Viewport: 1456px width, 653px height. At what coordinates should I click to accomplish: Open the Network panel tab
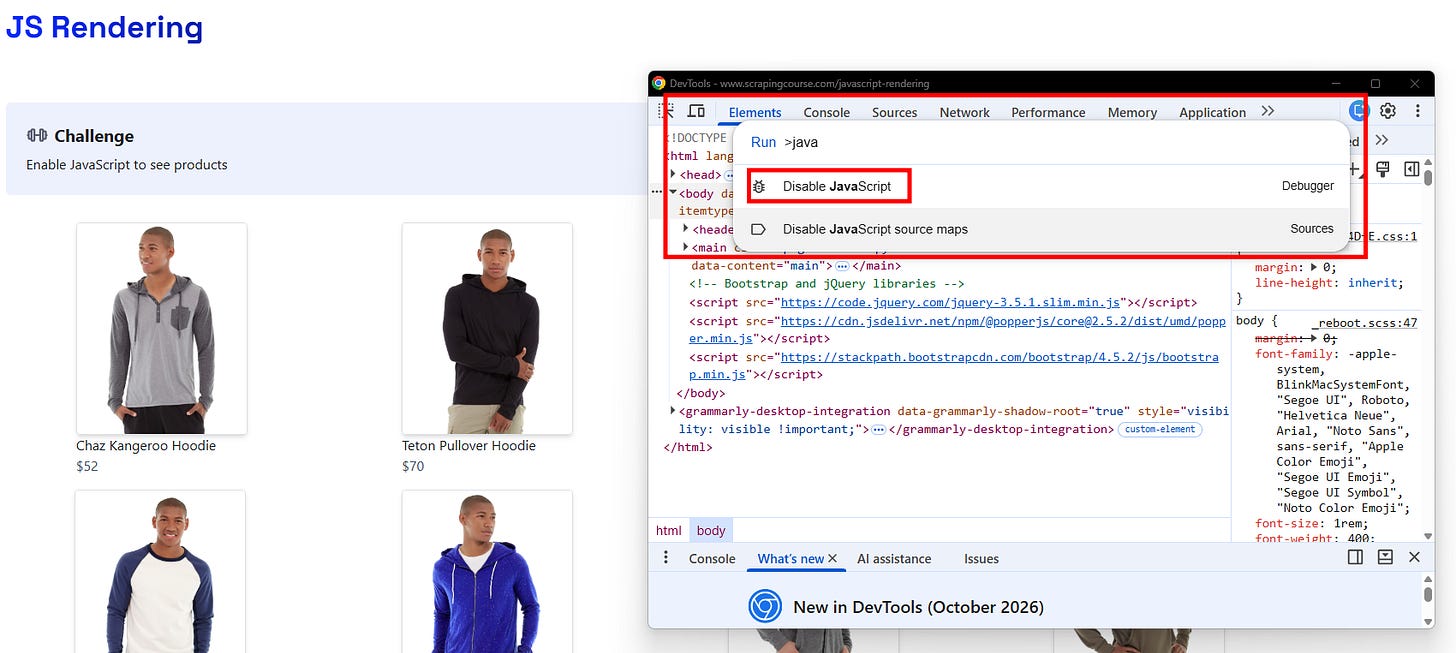pyautogui.click(x=965, y=112)
